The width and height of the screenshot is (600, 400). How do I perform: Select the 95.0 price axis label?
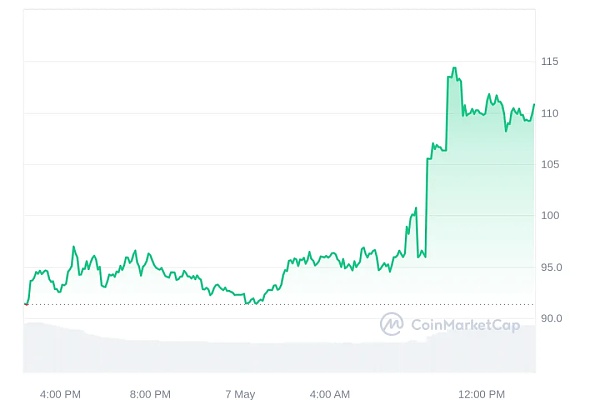[553, 267]
